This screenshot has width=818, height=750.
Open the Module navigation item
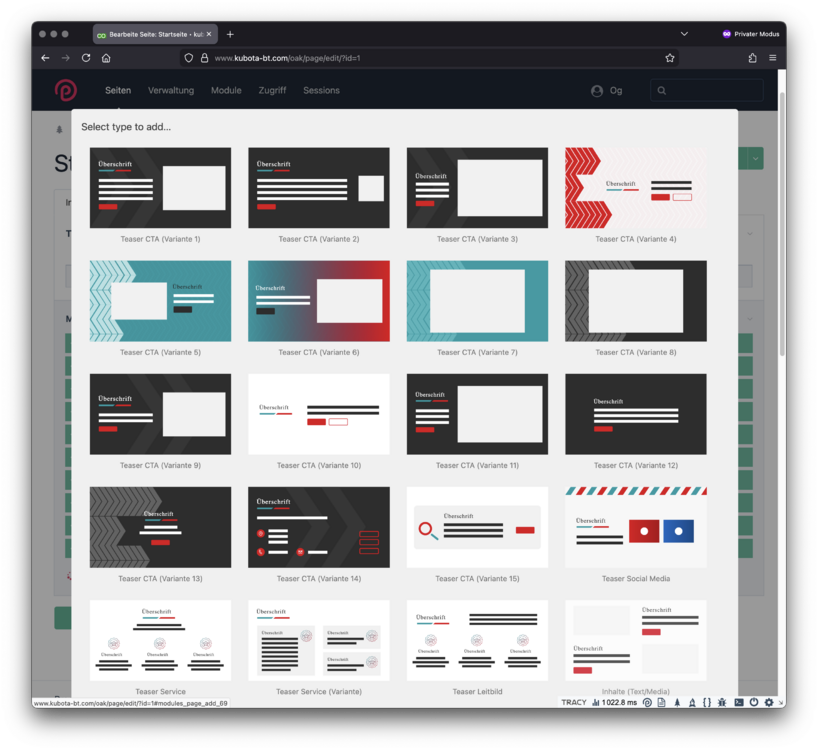point(226,91)
